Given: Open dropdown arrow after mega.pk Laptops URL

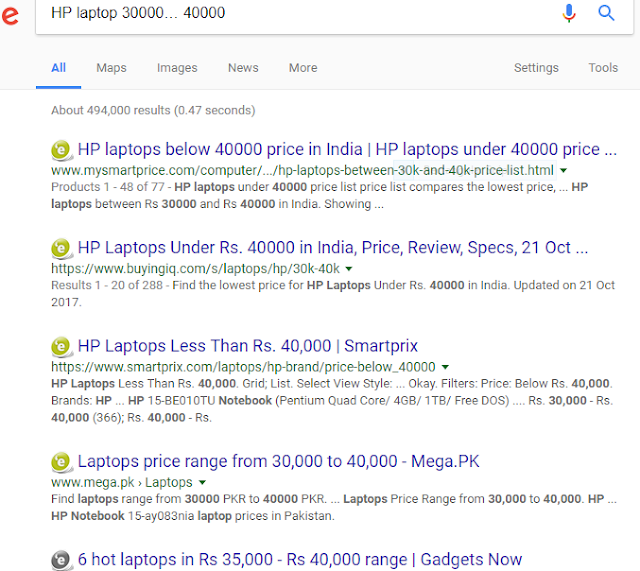Looking at the screenshot, I should tap(202, 482).
